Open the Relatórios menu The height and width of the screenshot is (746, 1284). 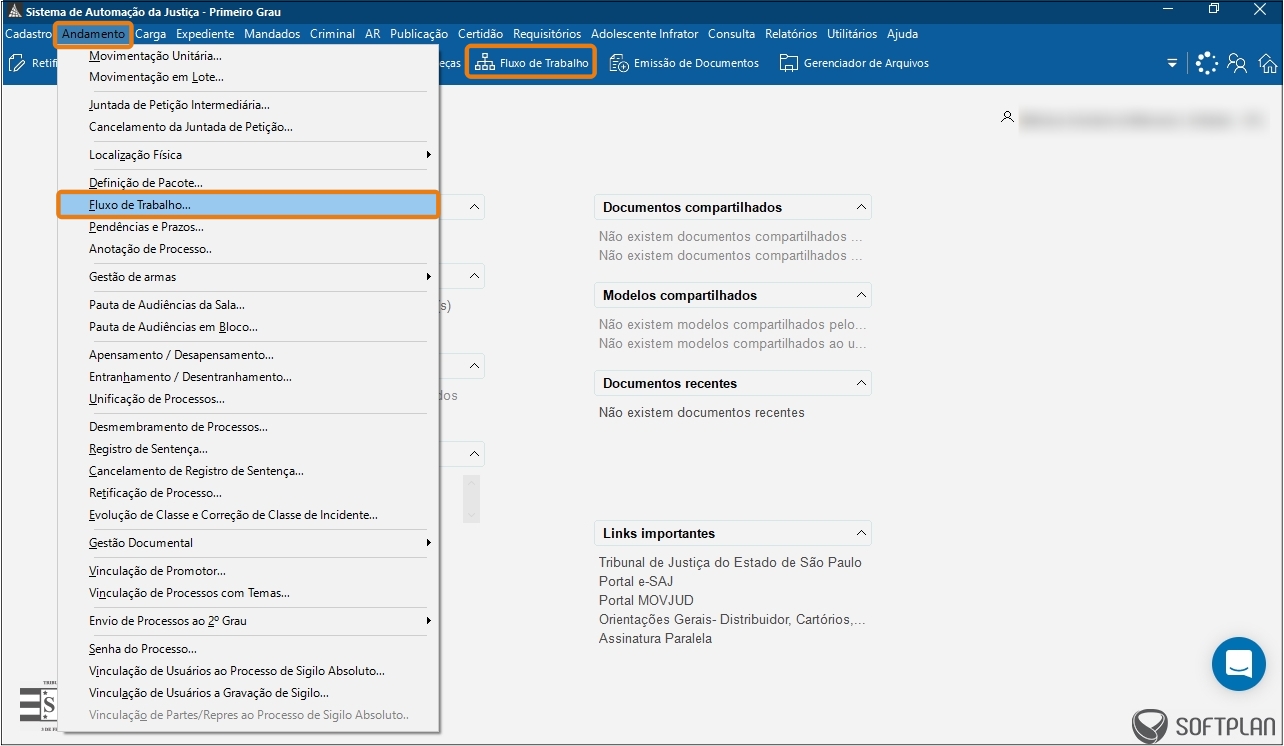tap(791, 34)
